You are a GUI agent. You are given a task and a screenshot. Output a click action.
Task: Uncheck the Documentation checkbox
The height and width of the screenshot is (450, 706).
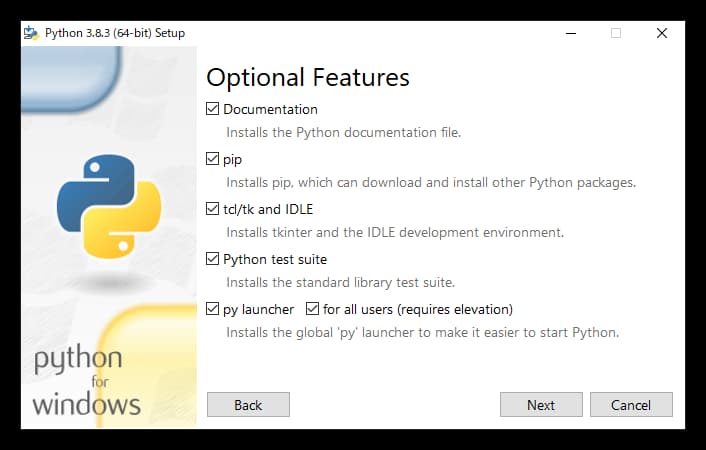[x=213, y=109]
